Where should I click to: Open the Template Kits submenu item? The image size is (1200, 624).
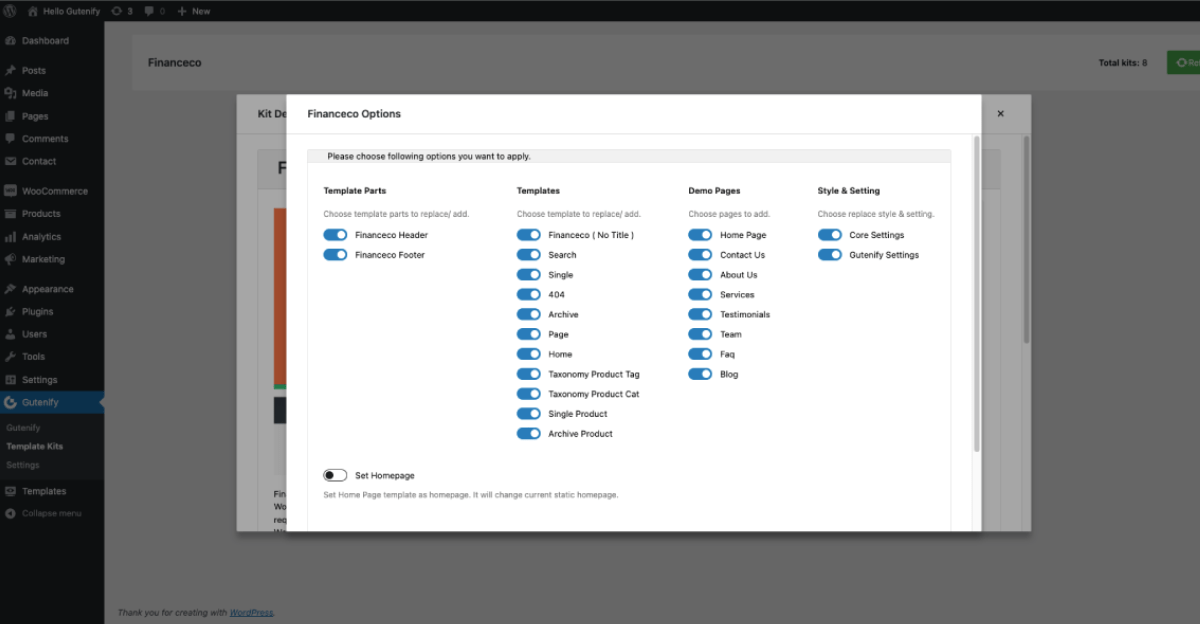(35, 446)
